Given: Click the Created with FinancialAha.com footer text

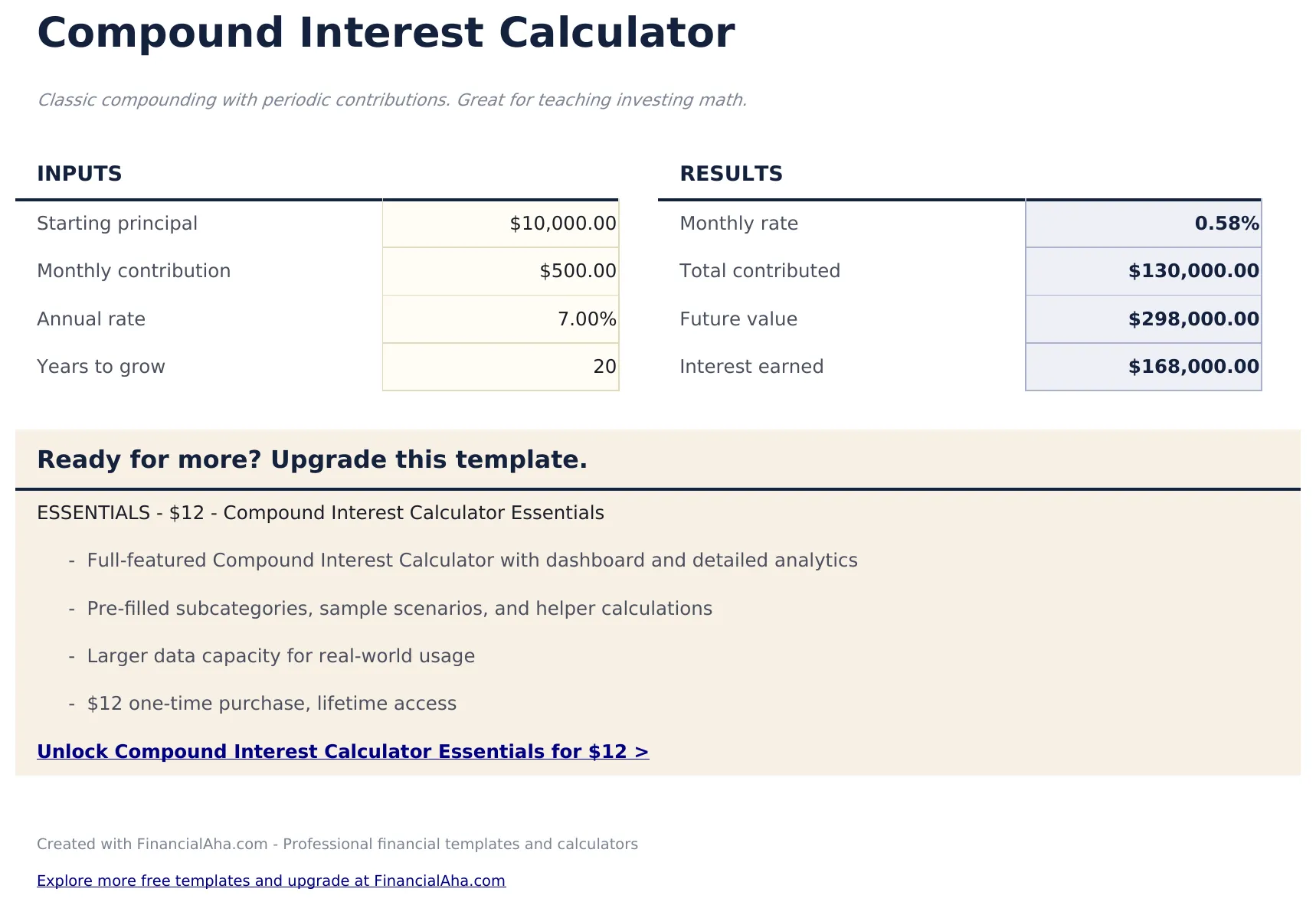Looking at the screenshot, I should tap(337, 844).
